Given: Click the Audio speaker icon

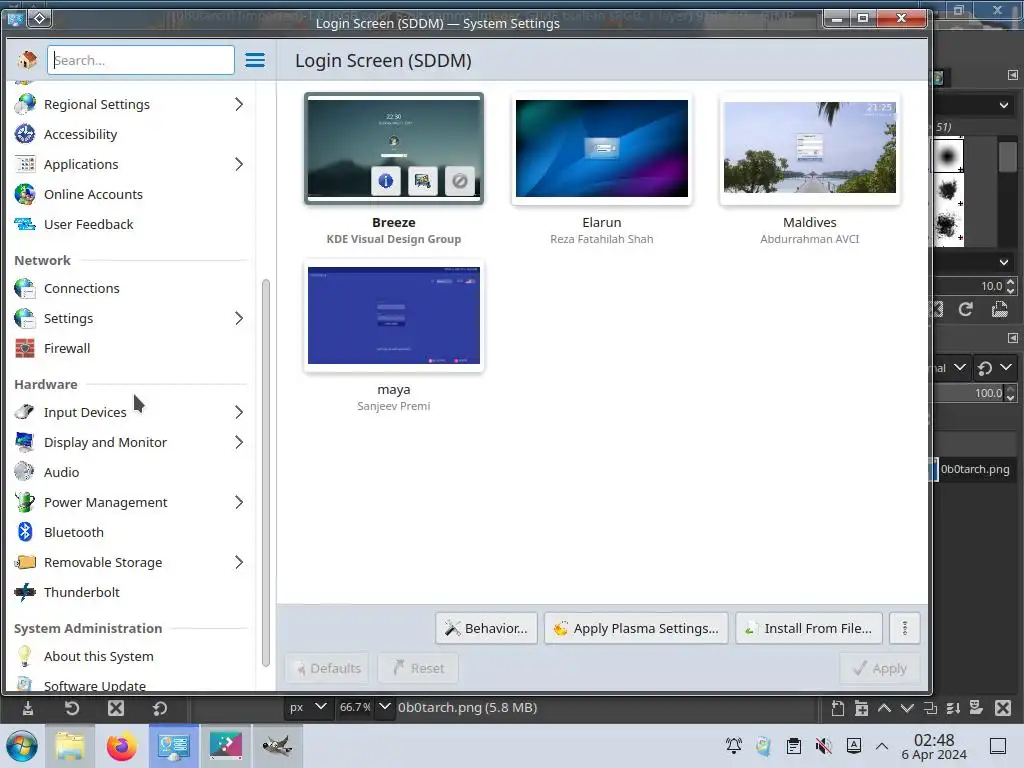Looking at the screenshot, I should point(25,472).
